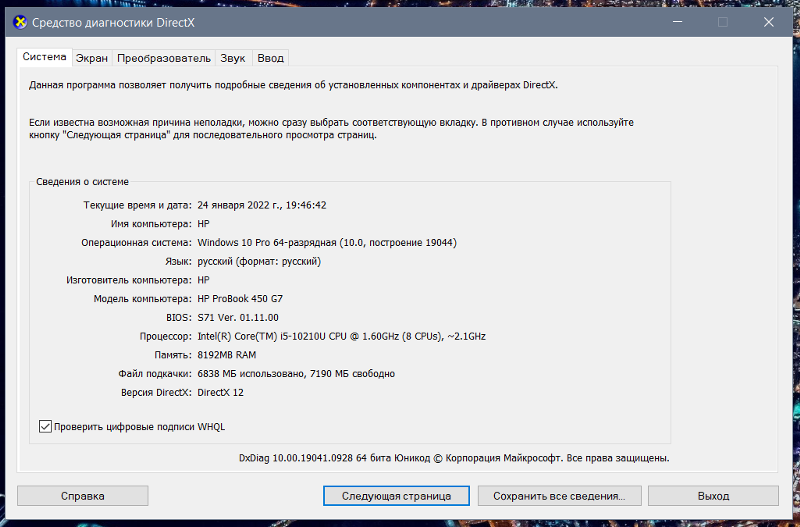Image resolution: width=800 pixels, height=527 pixels.
Task: Click Следующая страница button
Action: (x=396, y=496)
